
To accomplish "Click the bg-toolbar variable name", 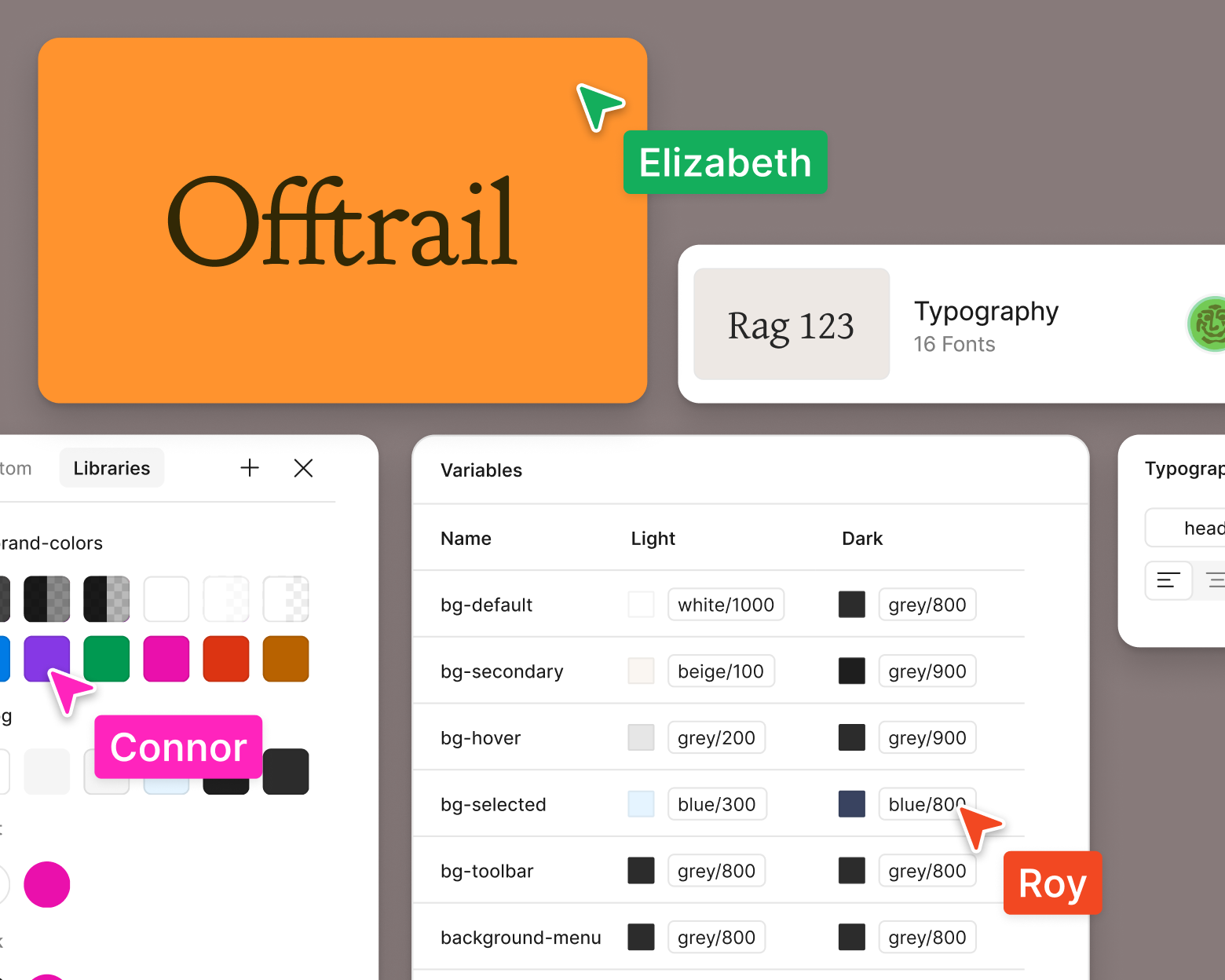I will coord(488,871).
